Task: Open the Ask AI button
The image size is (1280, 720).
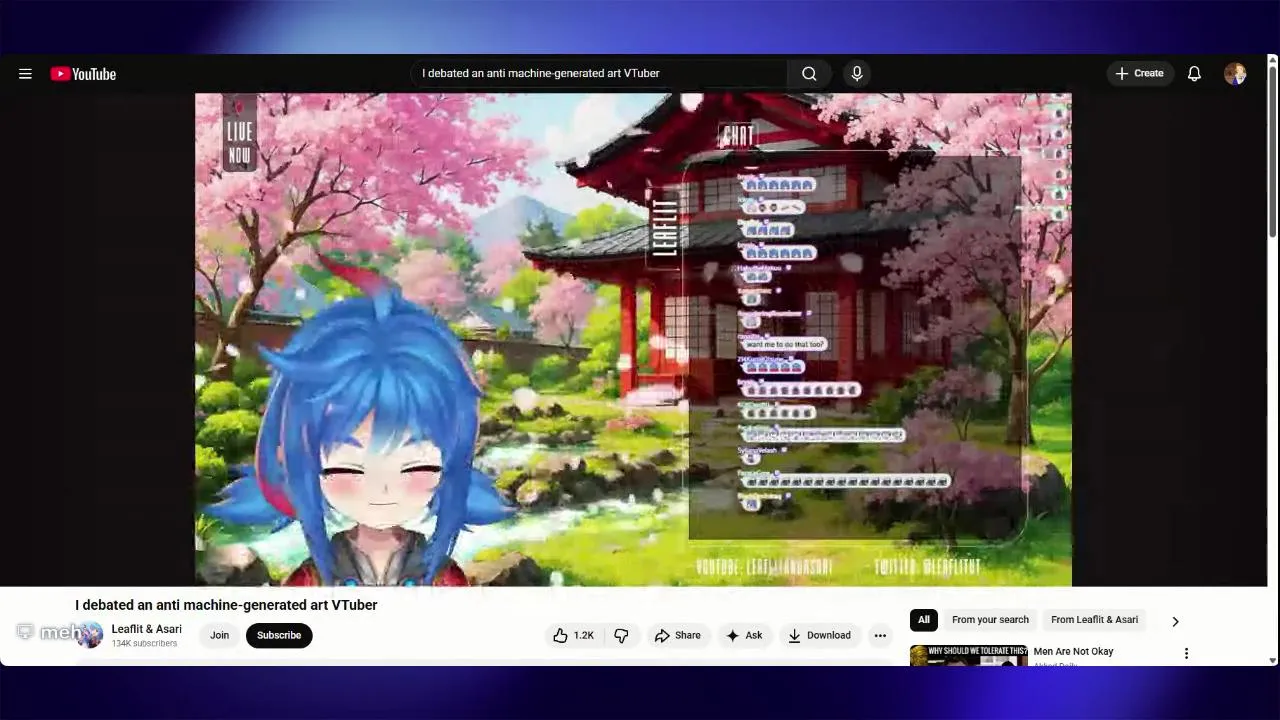Action: [x=744, y=635]
